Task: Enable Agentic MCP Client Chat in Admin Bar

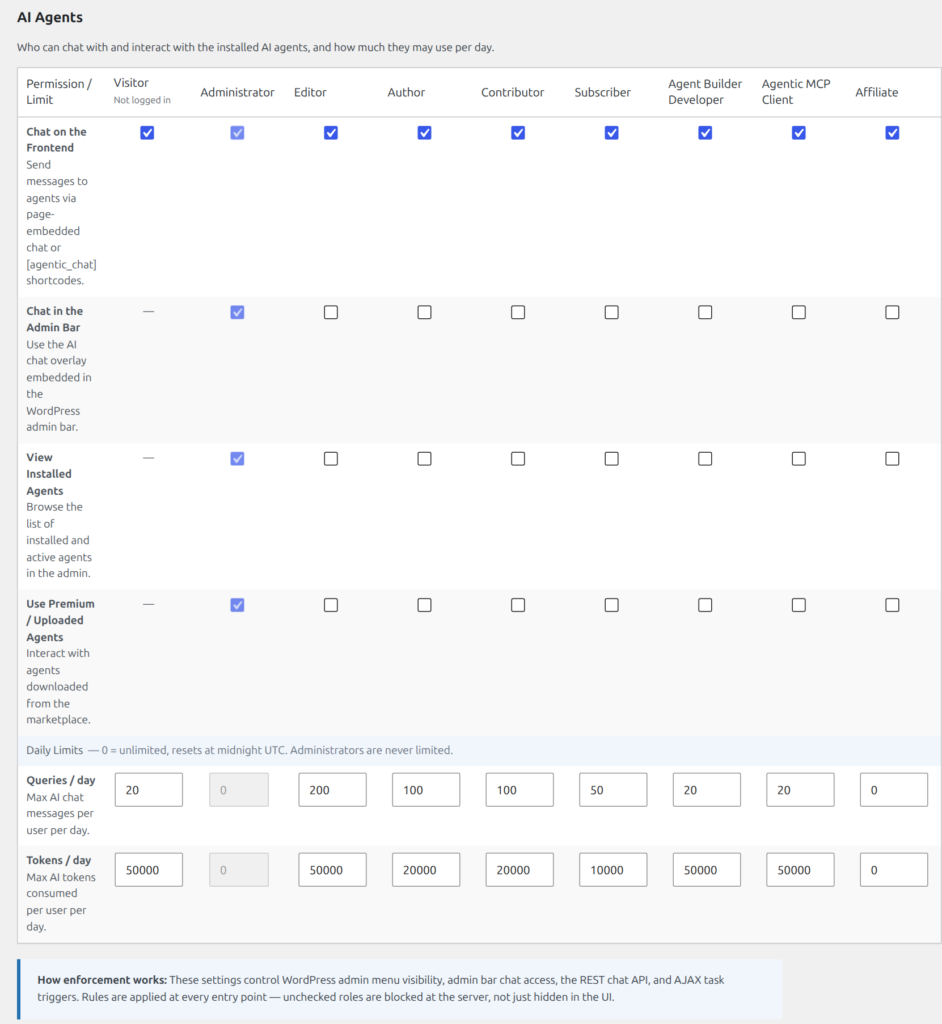Action: click(x=798, y=312)
